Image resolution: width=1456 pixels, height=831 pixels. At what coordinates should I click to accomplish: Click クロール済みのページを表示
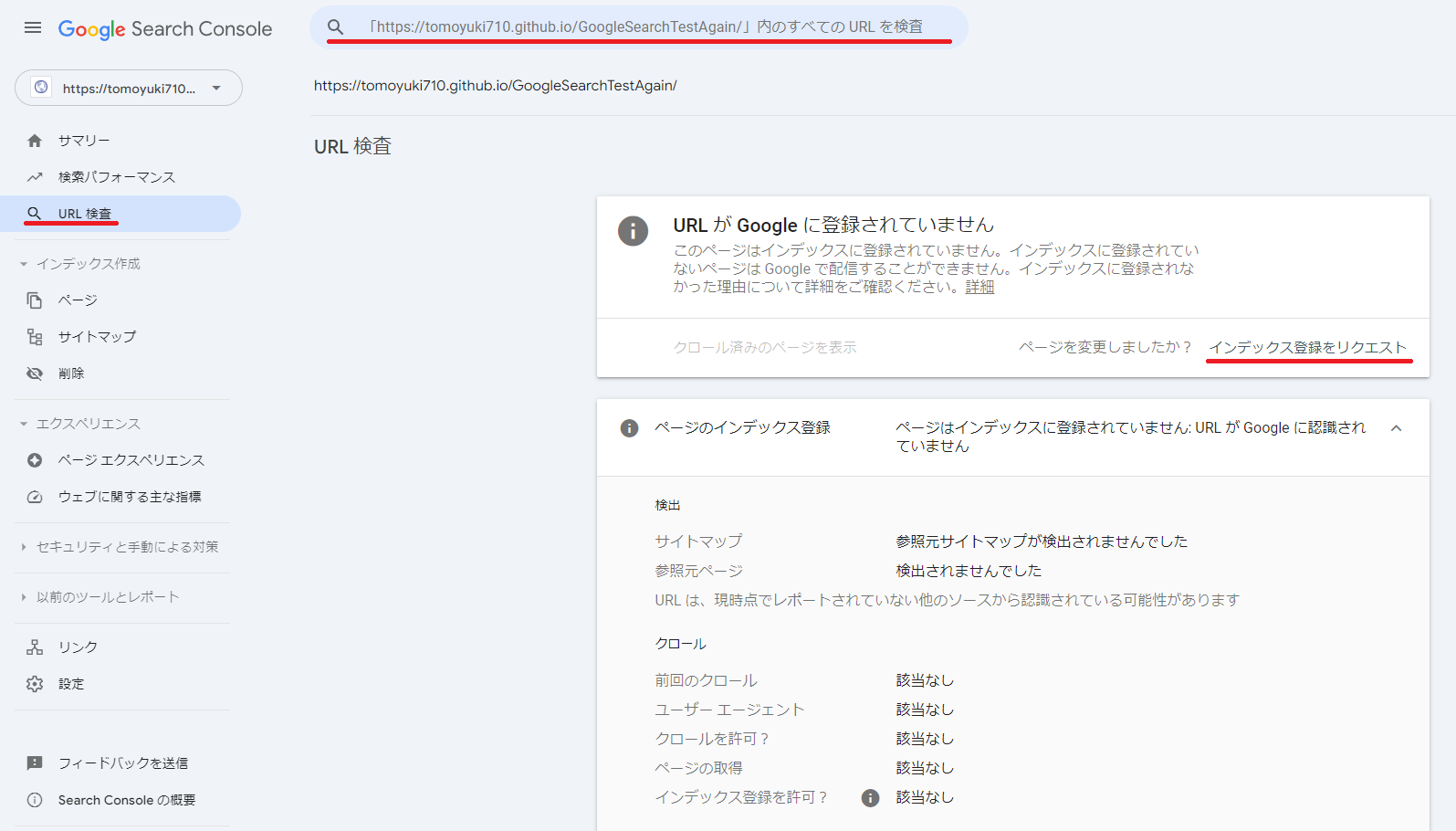pyautogui.click(x=765, y=347)
